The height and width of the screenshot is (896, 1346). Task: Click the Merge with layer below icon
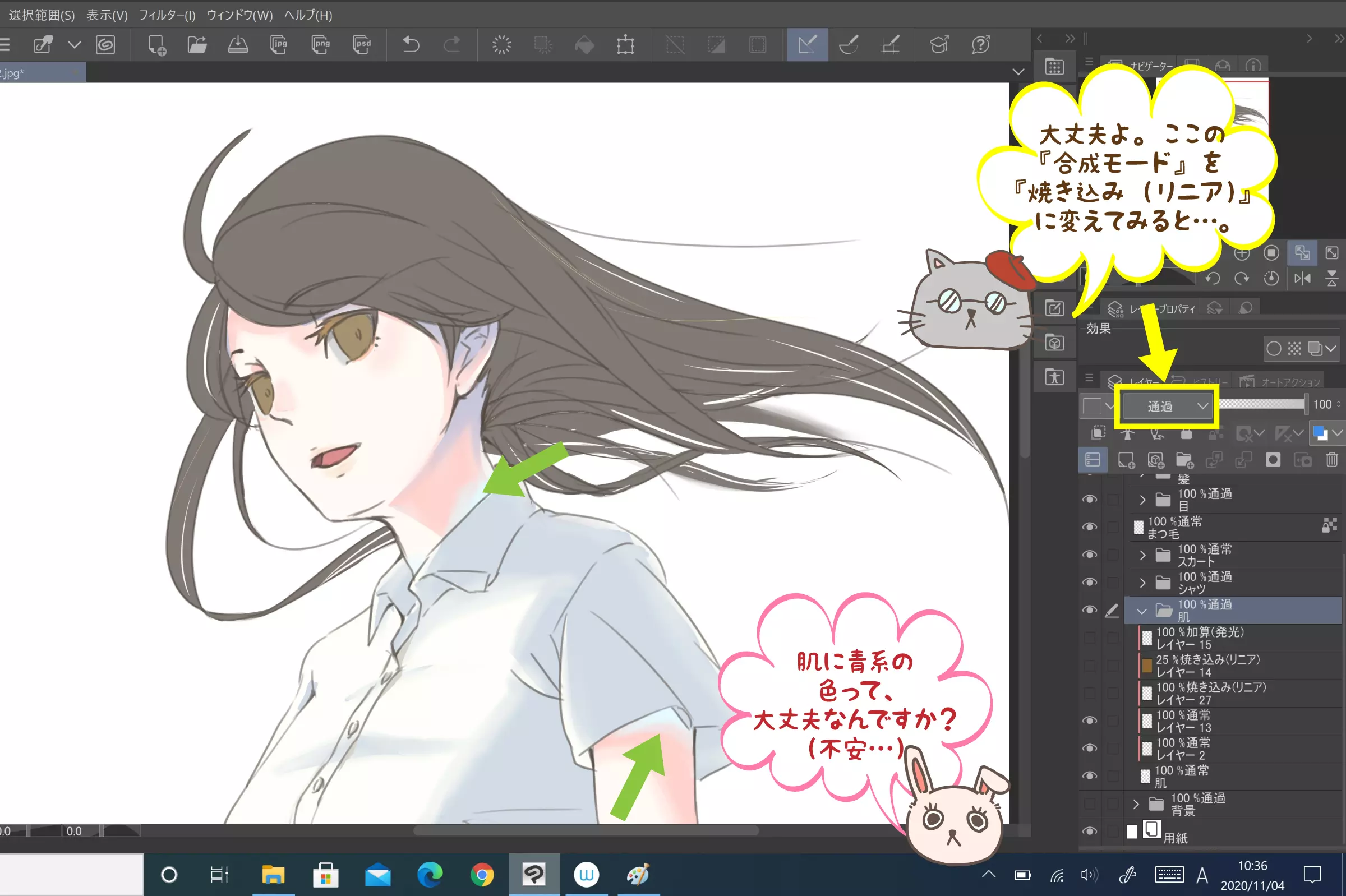tap(1243, 460)
